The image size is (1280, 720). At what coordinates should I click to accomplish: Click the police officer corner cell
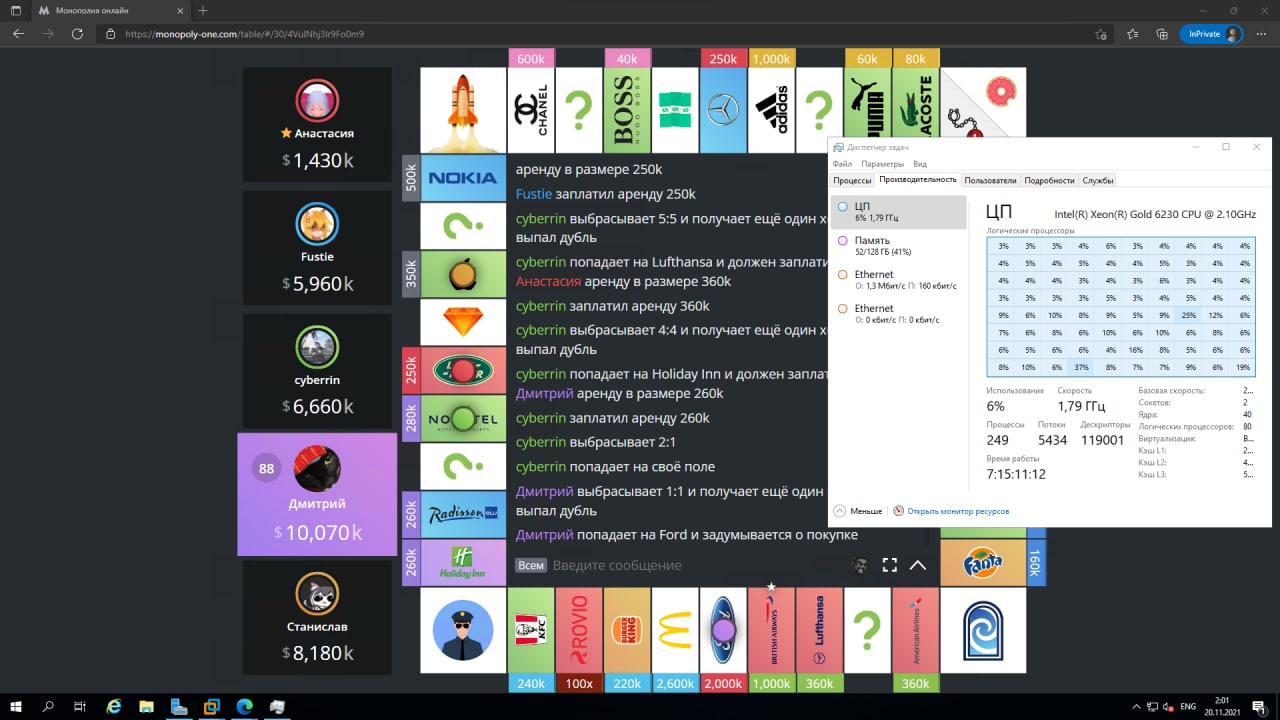[463, 630]
